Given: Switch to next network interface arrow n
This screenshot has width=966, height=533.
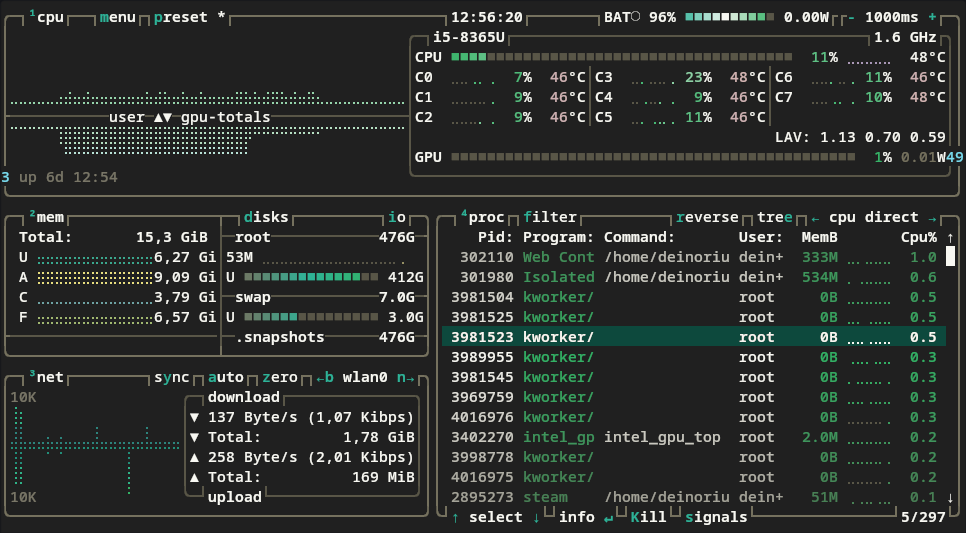Looking at the screenshot, I should pyautogui.click(x=405, y=377).
